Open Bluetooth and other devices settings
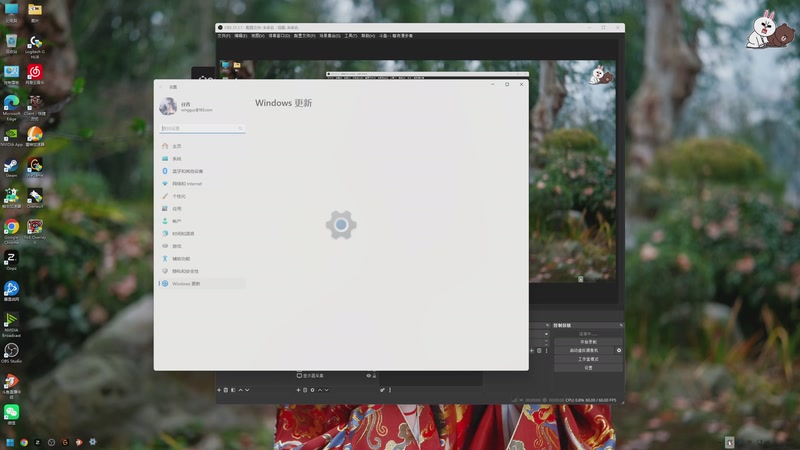Image resolution: width=800 pixels, height=450 pixels. [x=202, y=171]
